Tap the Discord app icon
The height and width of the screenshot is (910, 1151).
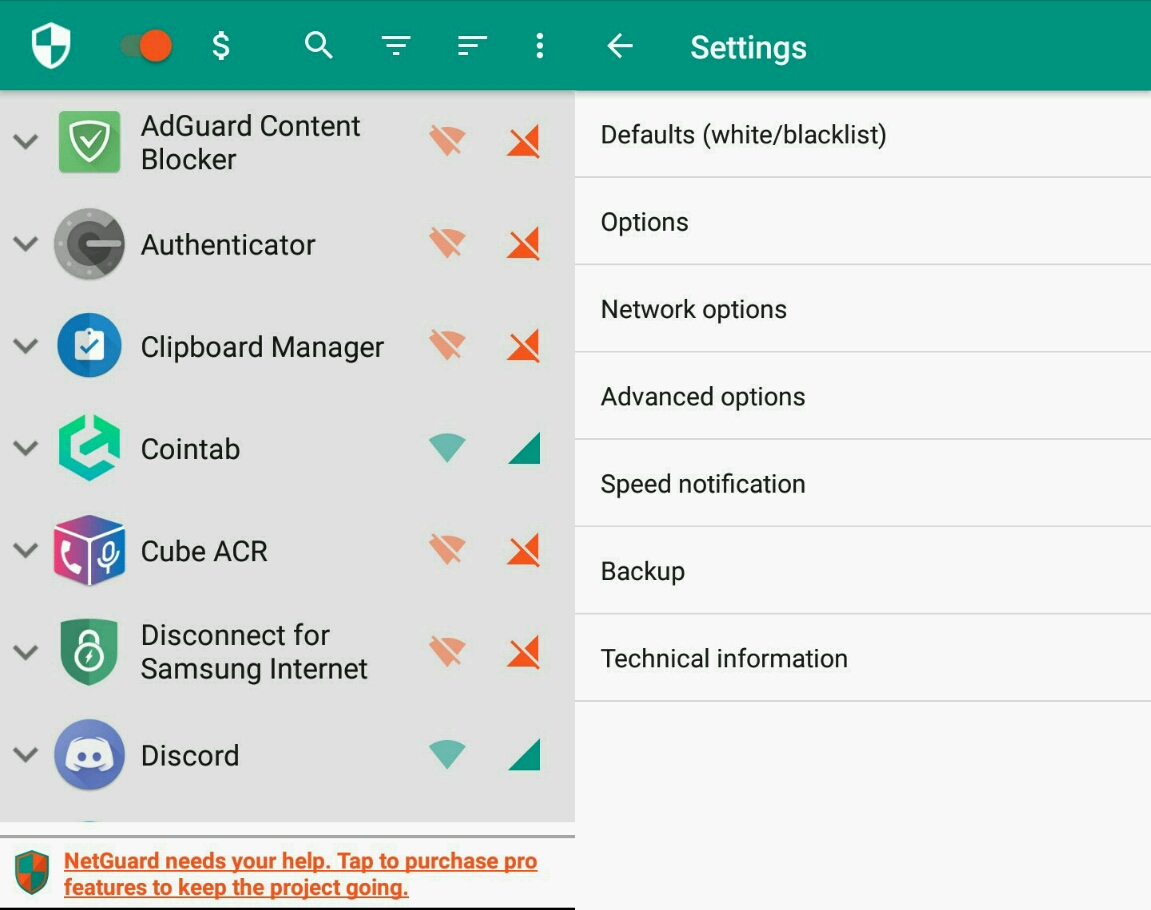click(89, 755)
